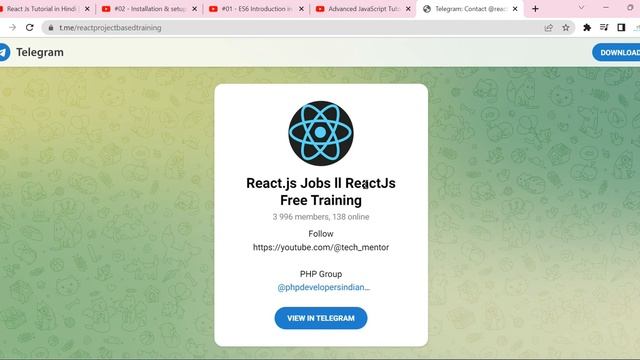Image resolution: width=640 pixels, height=360 pixels.
Task: Click the Follow text
Action: click(x=321, y=234)
